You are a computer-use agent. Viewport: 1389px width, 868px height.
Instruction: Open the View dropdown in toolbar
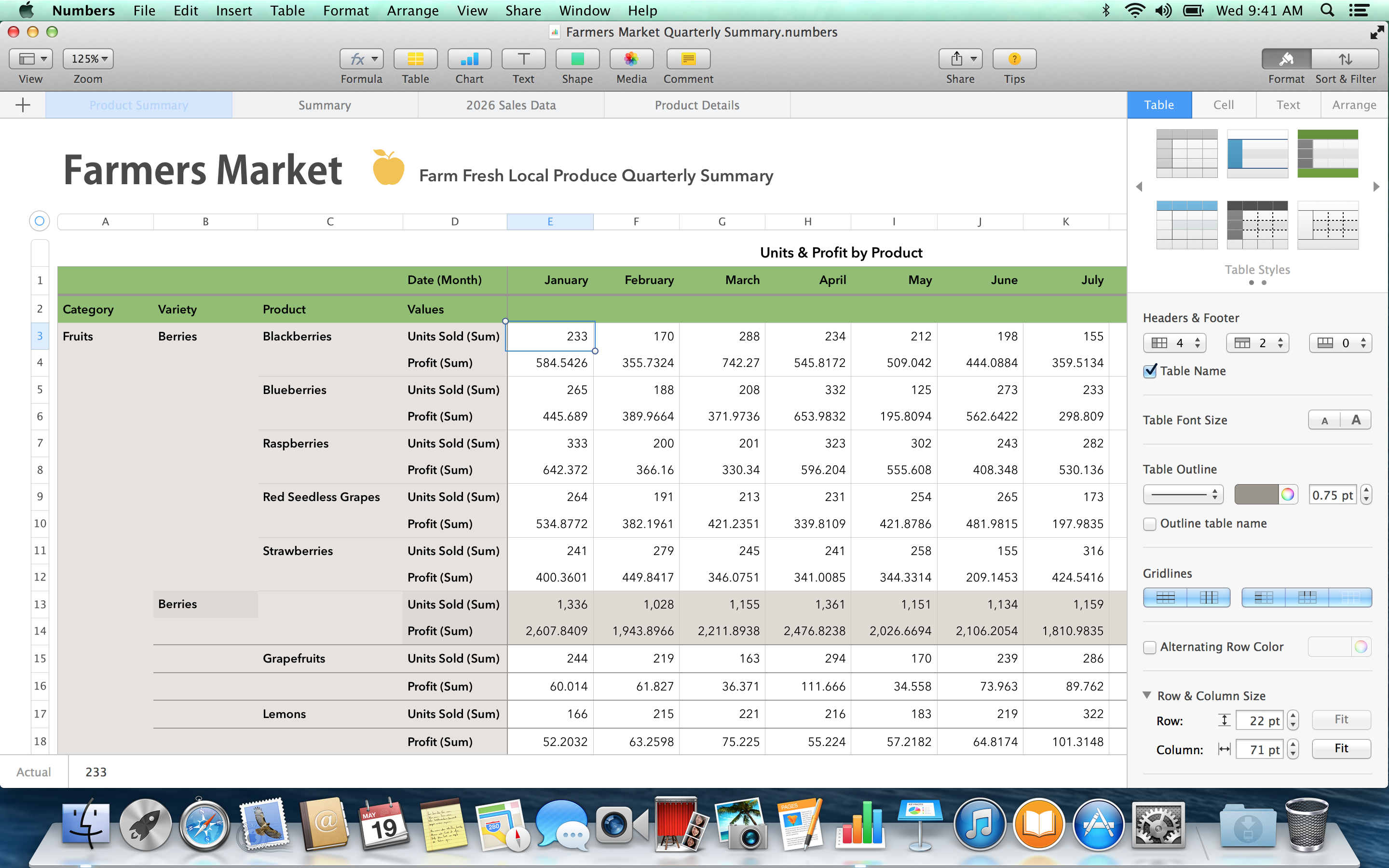pyautogui.click(x=31, y=59)
